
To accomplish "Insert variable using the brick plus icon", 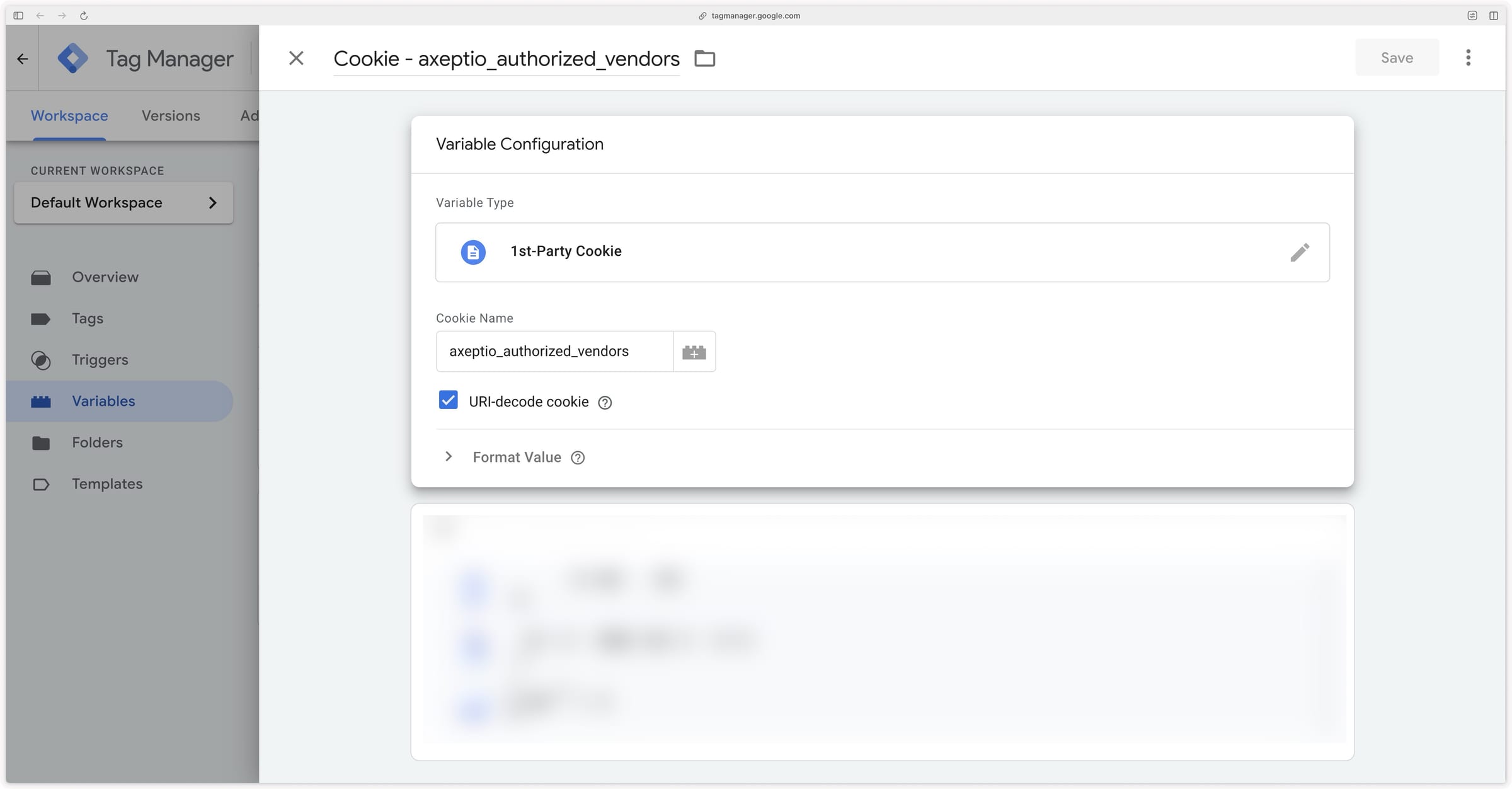I will (x=694, y=352).
